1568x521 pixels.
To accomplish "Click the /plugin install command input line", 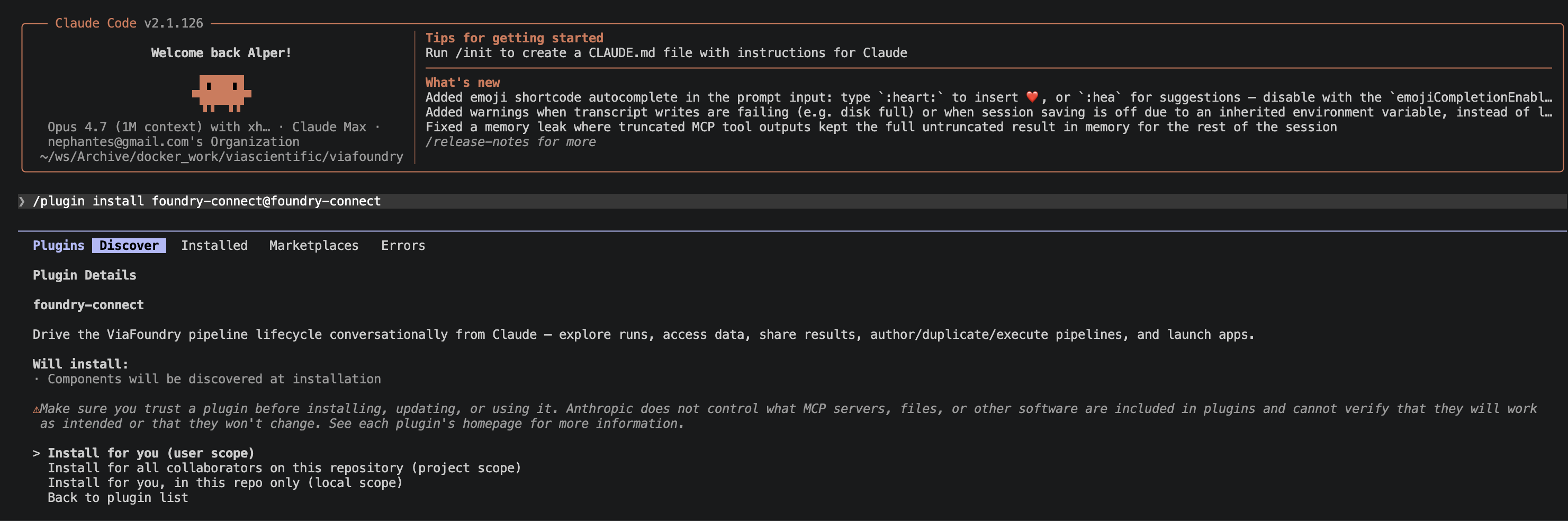I will 792,201.
